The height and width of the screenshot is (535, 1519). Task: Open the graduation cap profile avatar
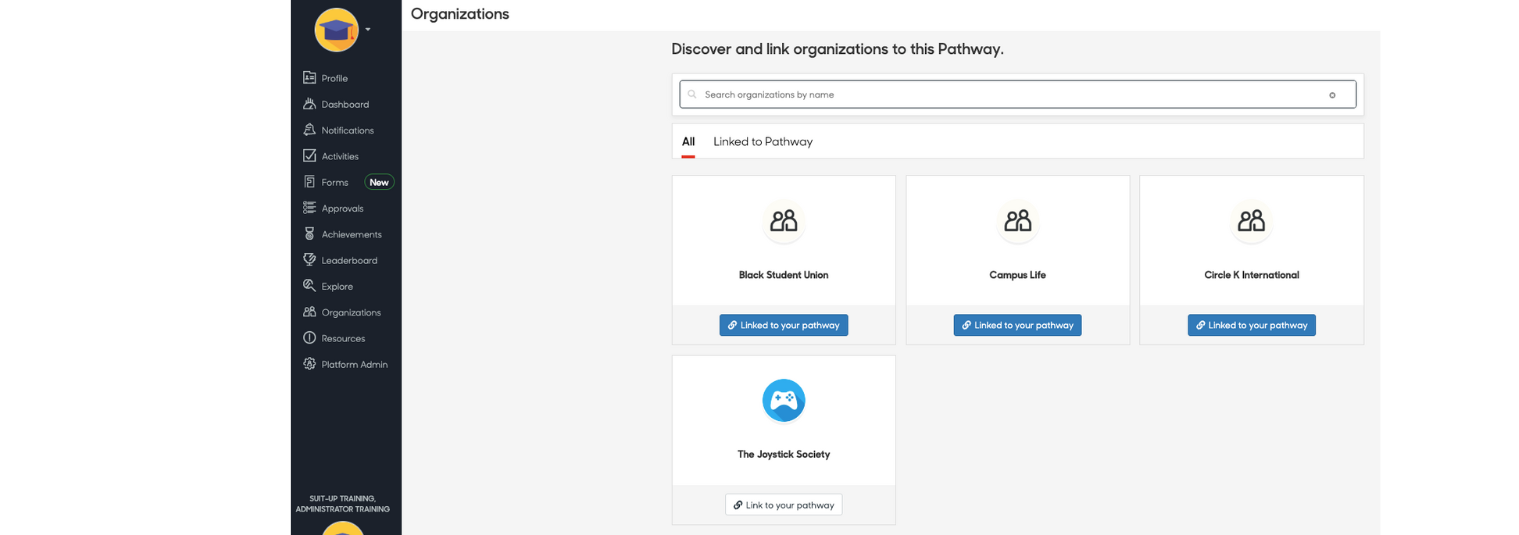(x=336, y=29)
